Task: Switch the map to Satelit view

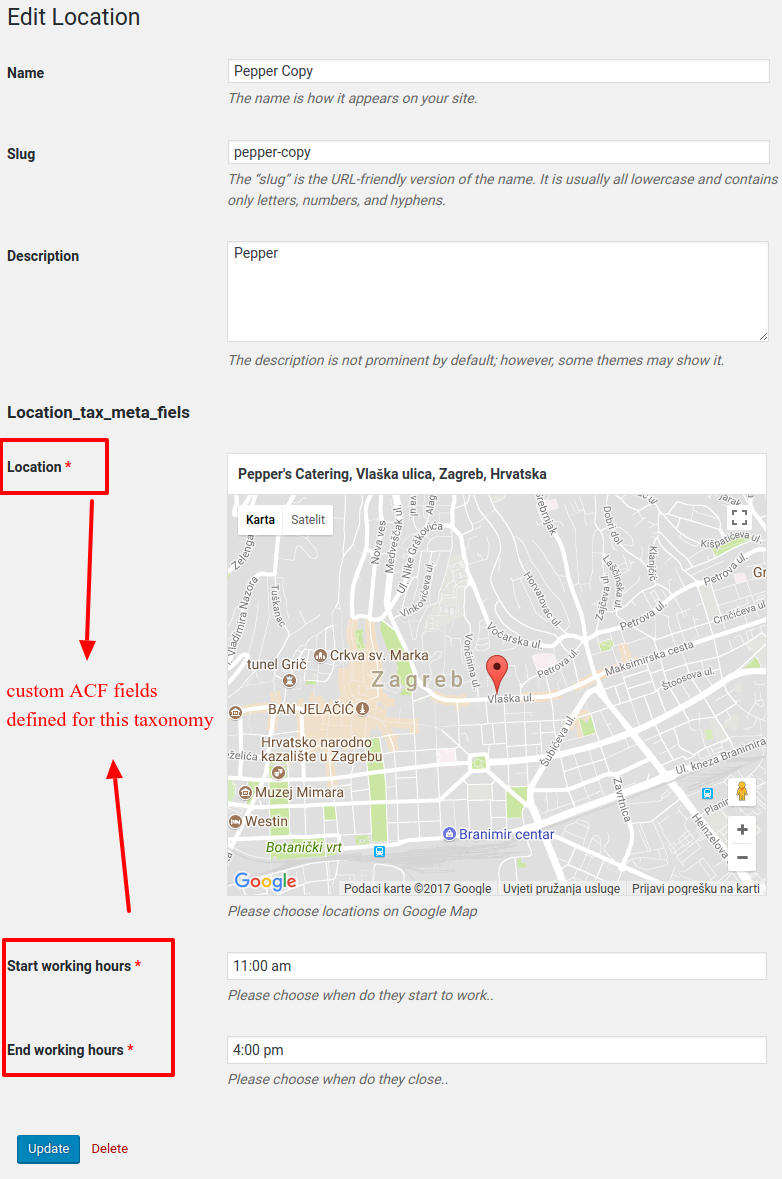Action: pyautogui.click(x=308, y=520)
